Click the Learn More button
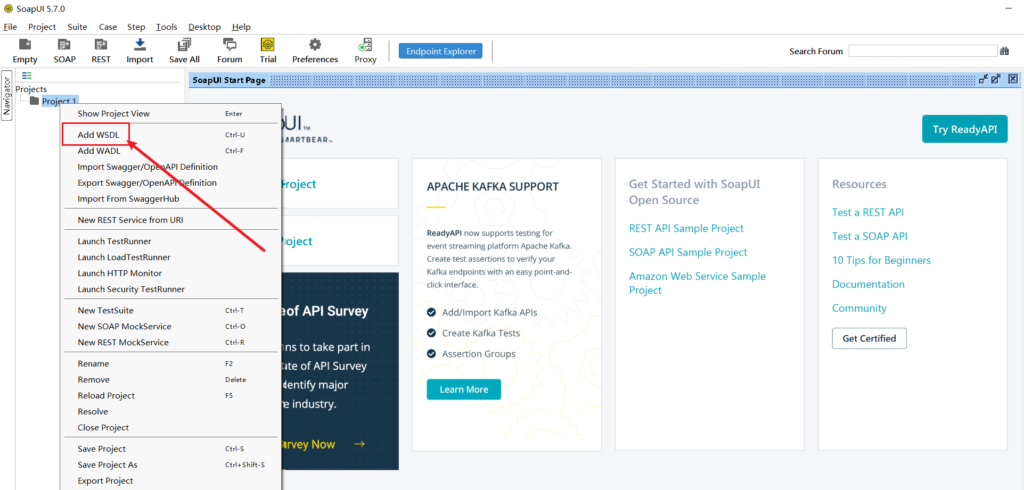This screenshot has height=490, width=1024. tap(464, 389)
